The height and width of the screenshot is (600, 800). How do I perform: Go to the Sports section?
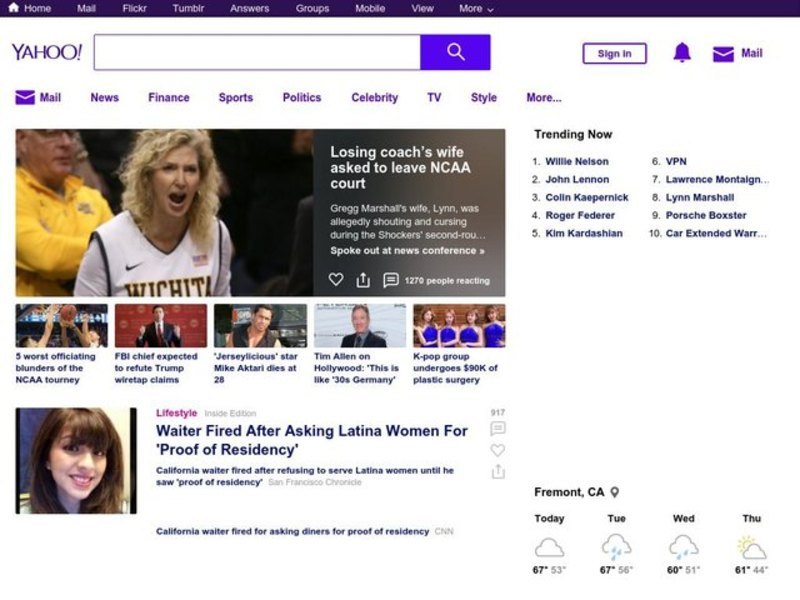click(x=235, y=98)
